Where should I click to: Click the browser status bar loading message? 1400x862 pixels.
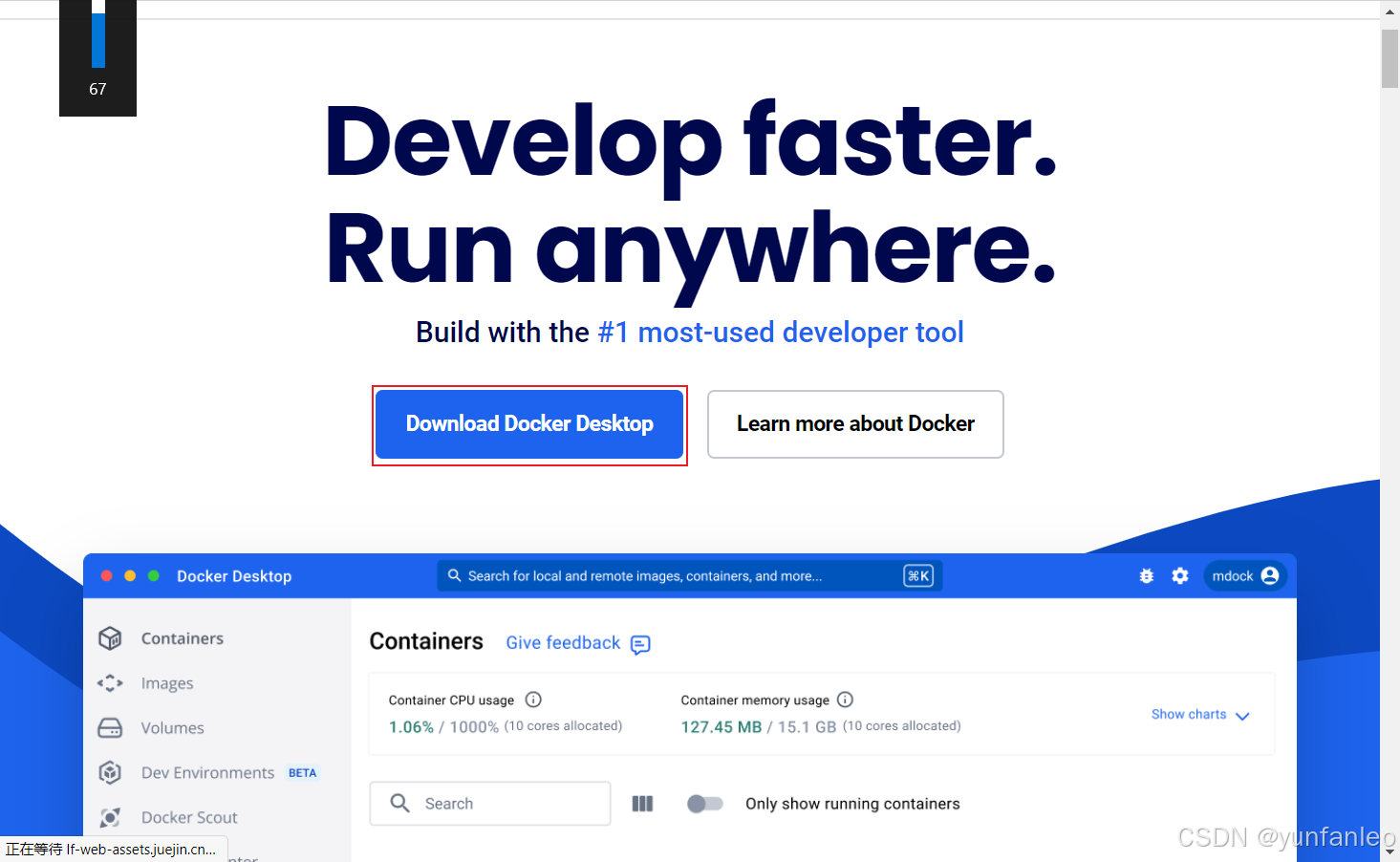[x=114, y=849]
